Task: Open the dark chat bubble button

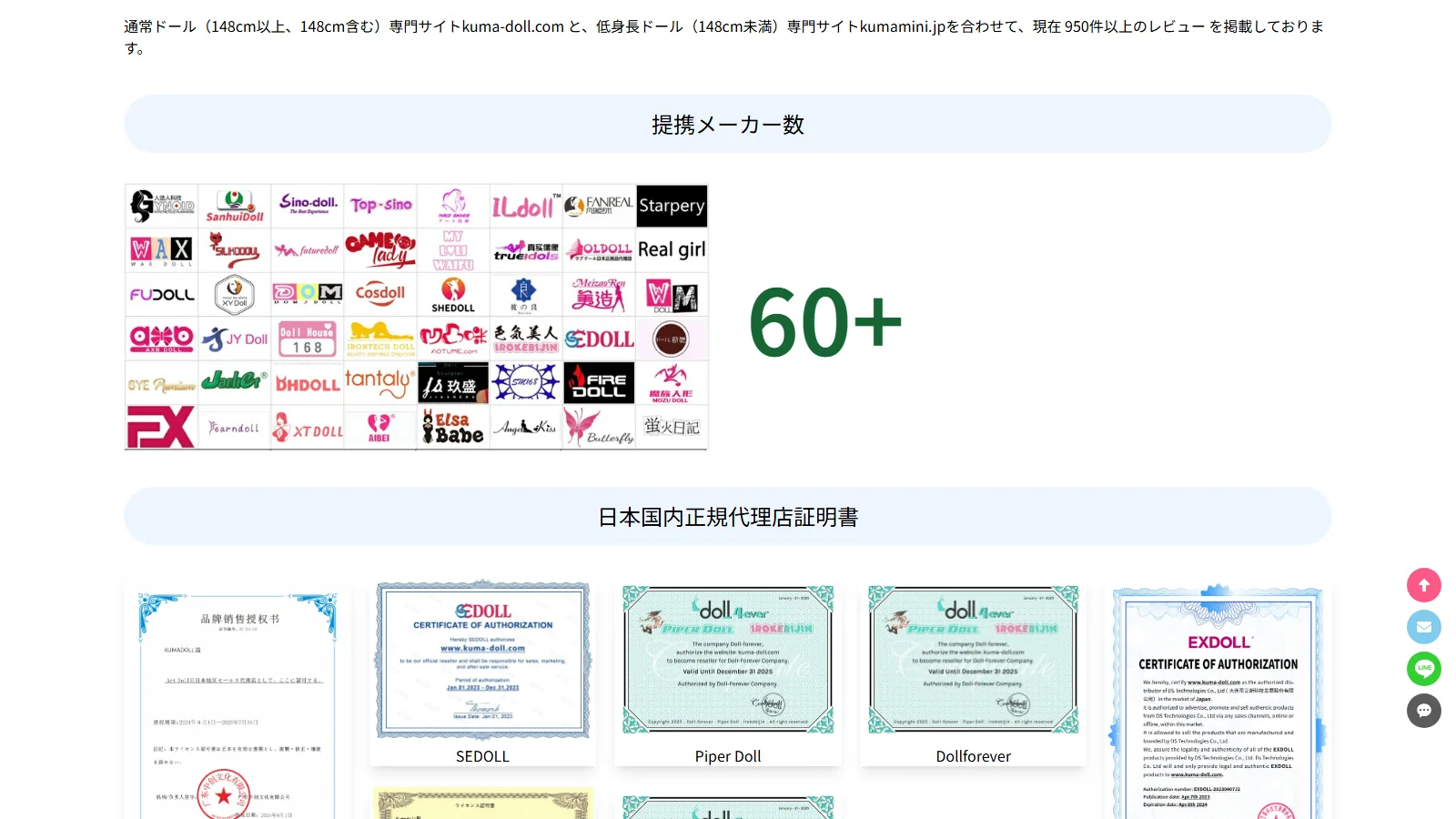Action: [1424, 711]
